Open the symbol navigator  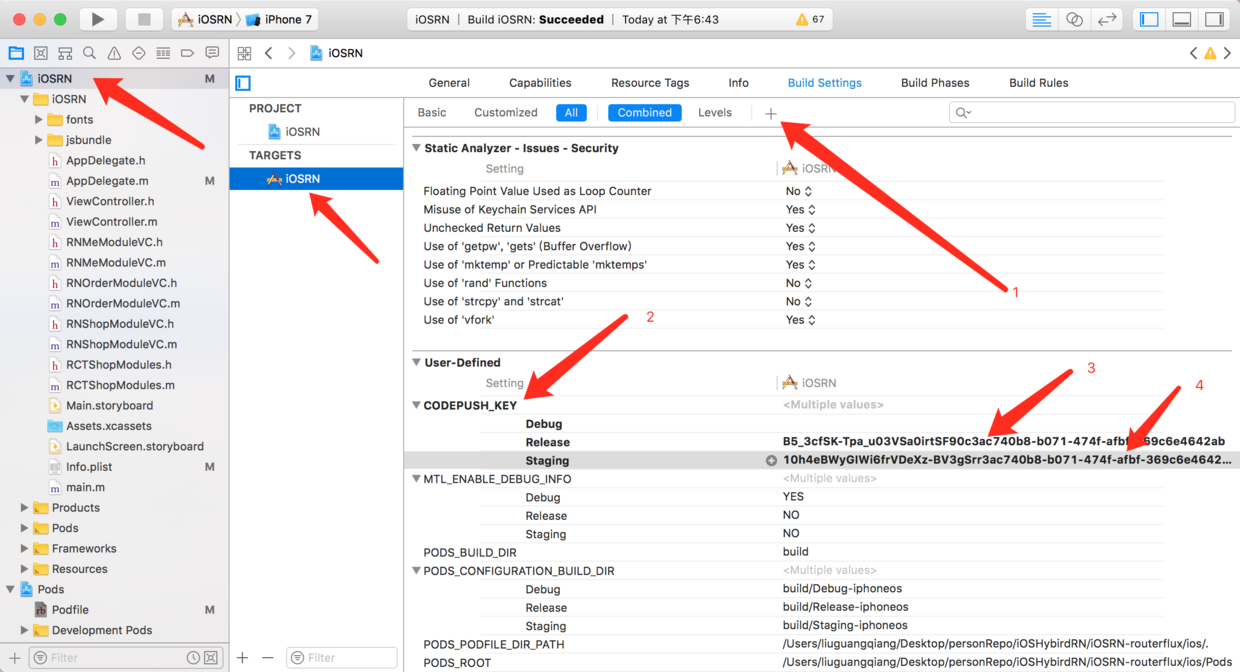[65, 53]
